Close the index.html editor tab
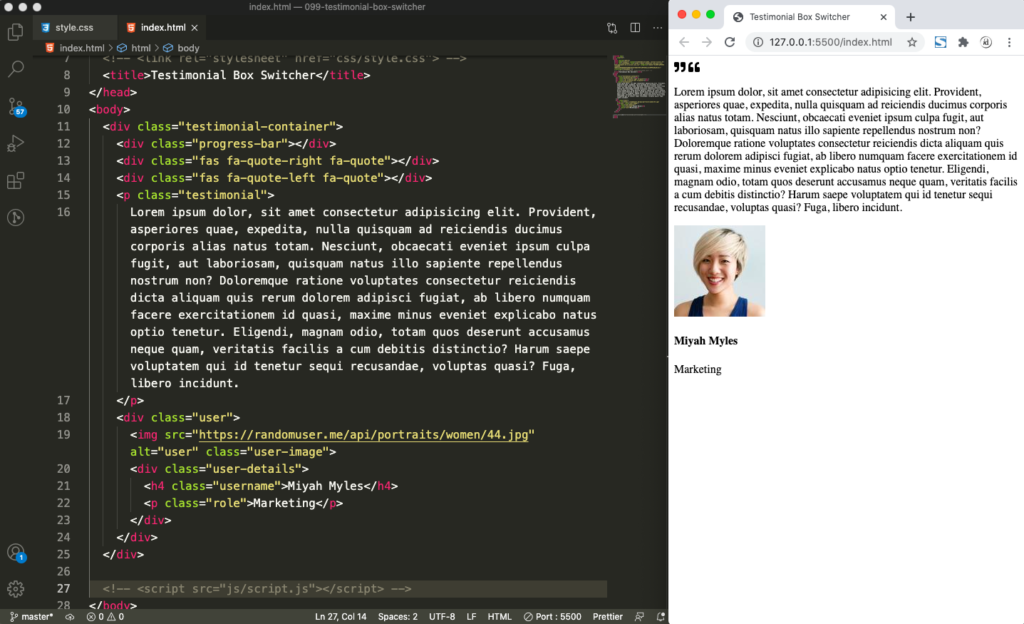1024x624 pixels. tap(195, 27)
